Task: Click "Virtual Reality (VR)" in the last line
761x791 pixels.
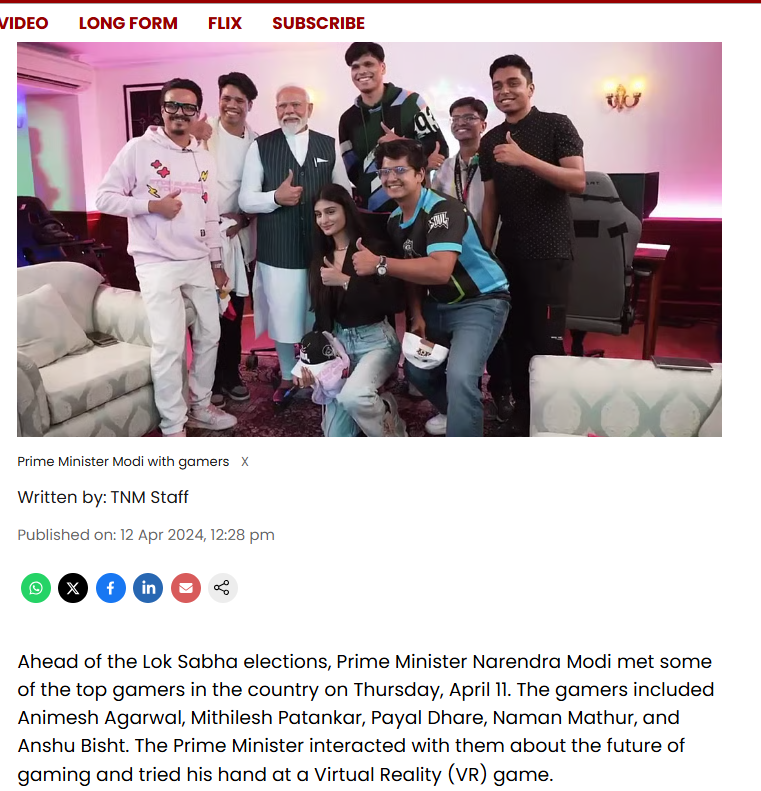Action: tap(400, 774)
